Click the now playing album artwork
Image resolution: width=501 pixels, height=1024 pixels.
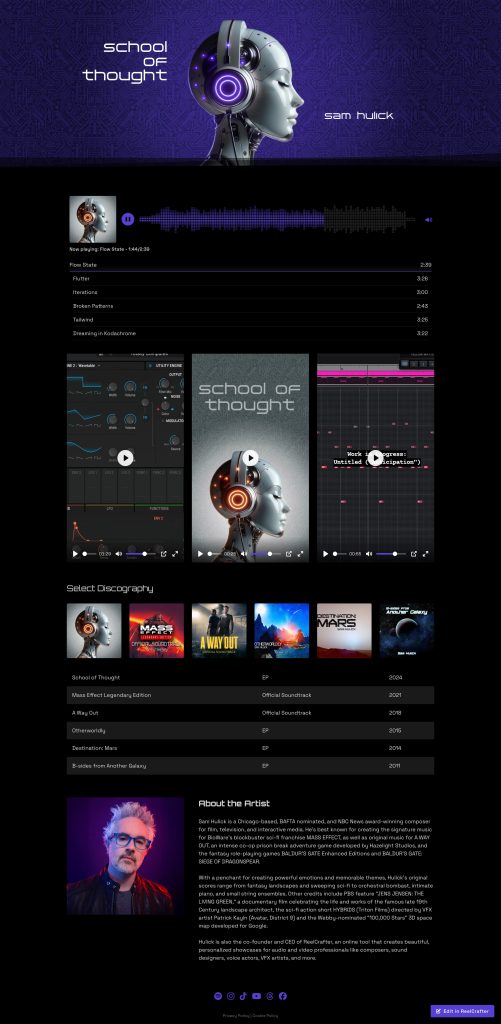(x=93, y=219)
